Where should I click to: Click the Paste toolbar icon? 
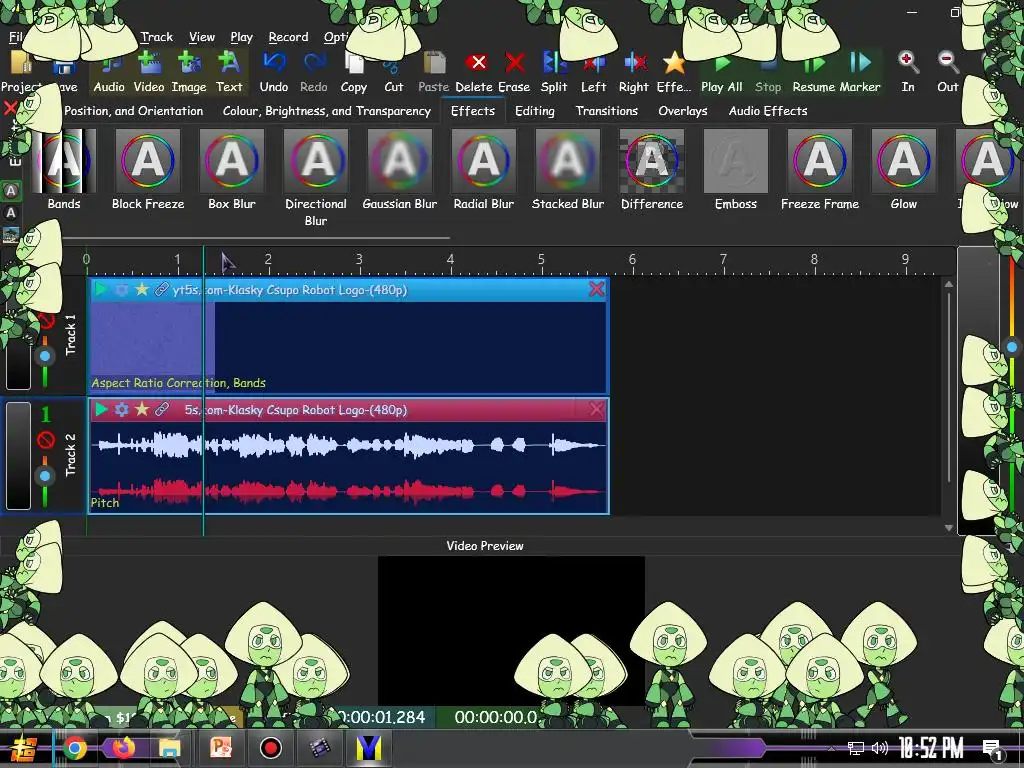(x=434, y=71)
